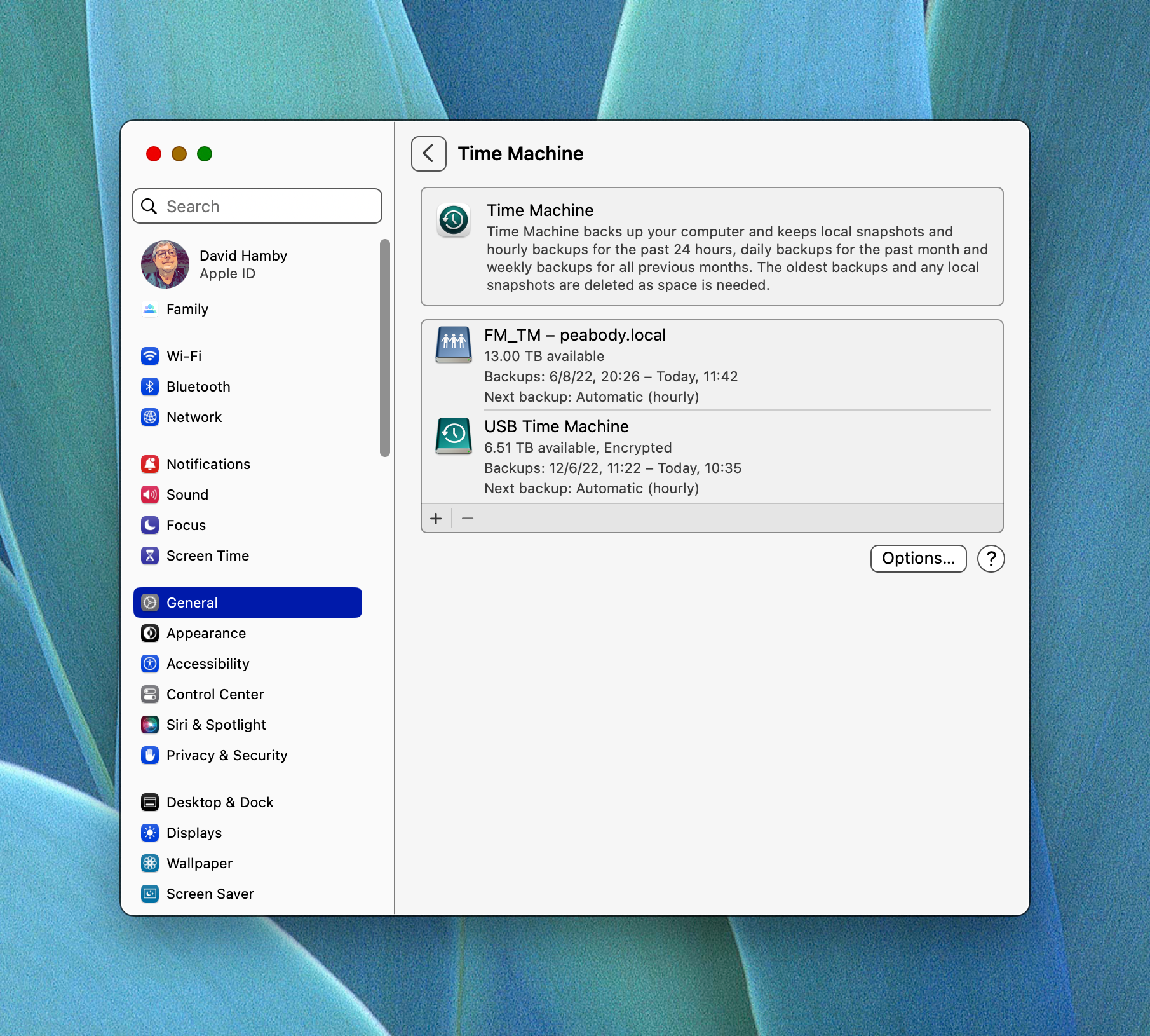The image size is (1150, 1036).
Task: Click the FM_TM network backup disk icon
Action: tap(453, 344)
